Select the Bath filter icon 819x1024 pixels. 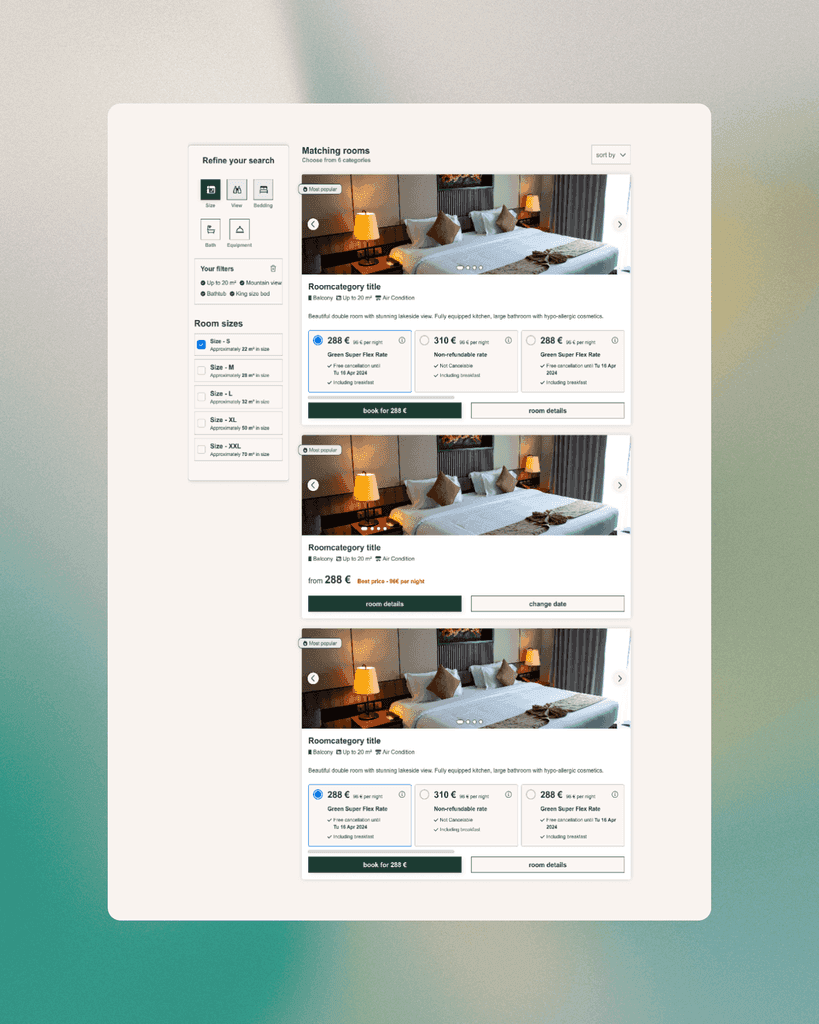(210, 228)
